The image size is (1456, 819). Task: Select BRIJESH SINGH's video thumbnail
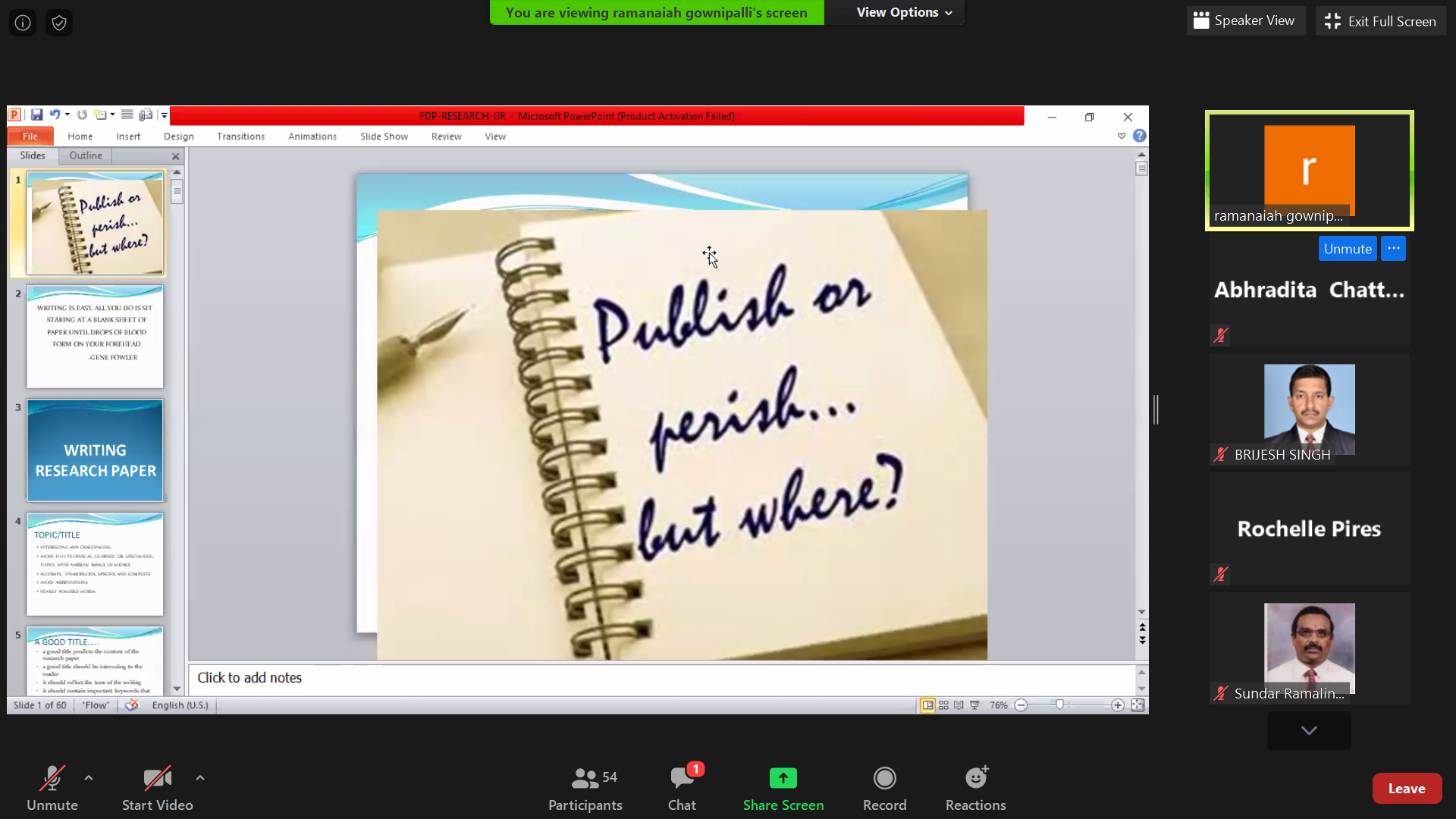(1309, 409)
